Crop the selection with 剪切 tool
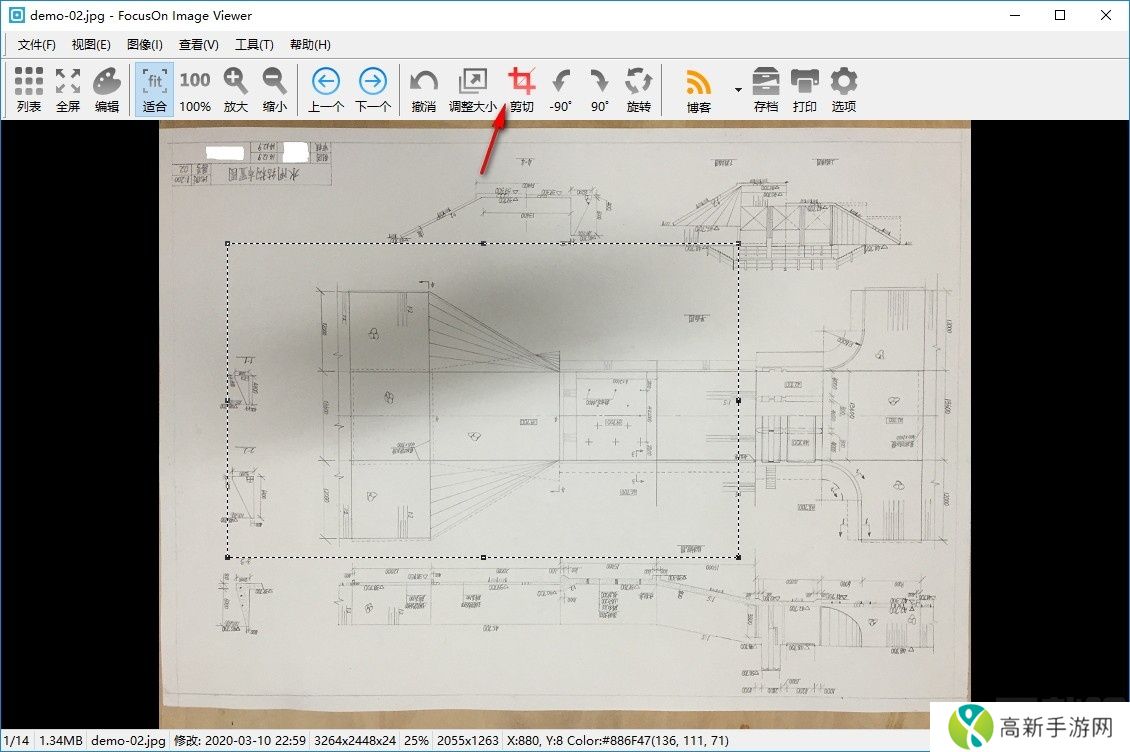This screenshot has width=1130, height=752. tap(521, 89)
